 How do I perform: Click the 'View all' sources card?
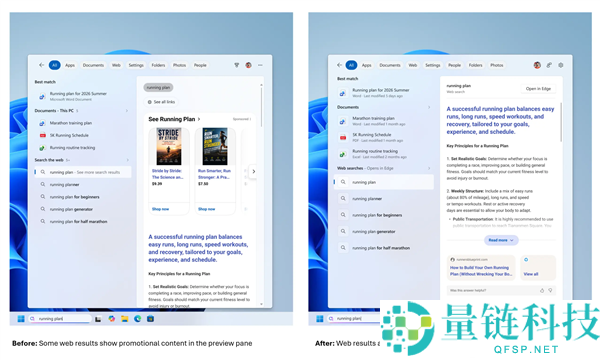(x=538, y=267)
